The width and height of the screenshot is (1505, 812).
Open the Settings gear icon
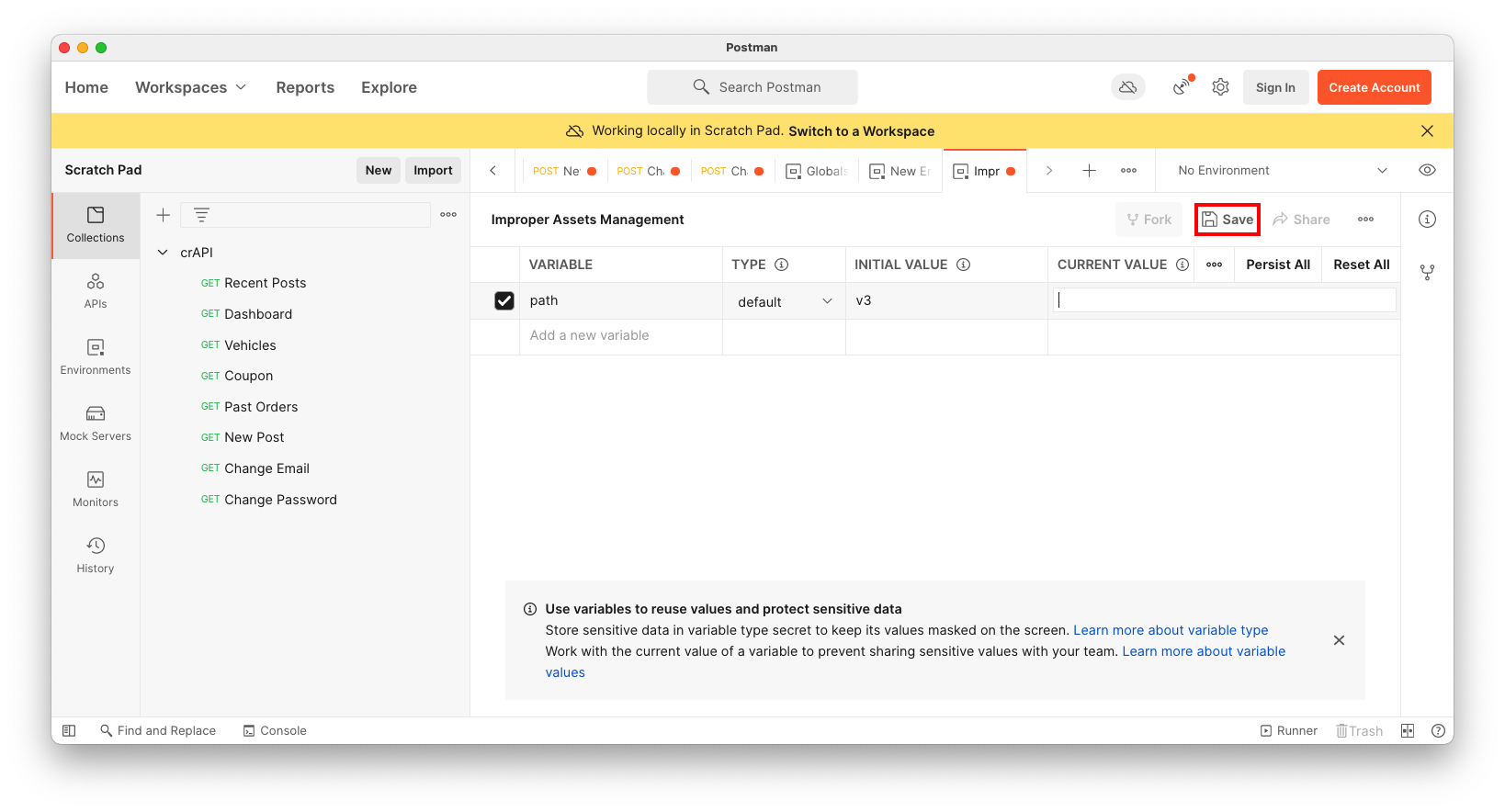click(1220, 87)
